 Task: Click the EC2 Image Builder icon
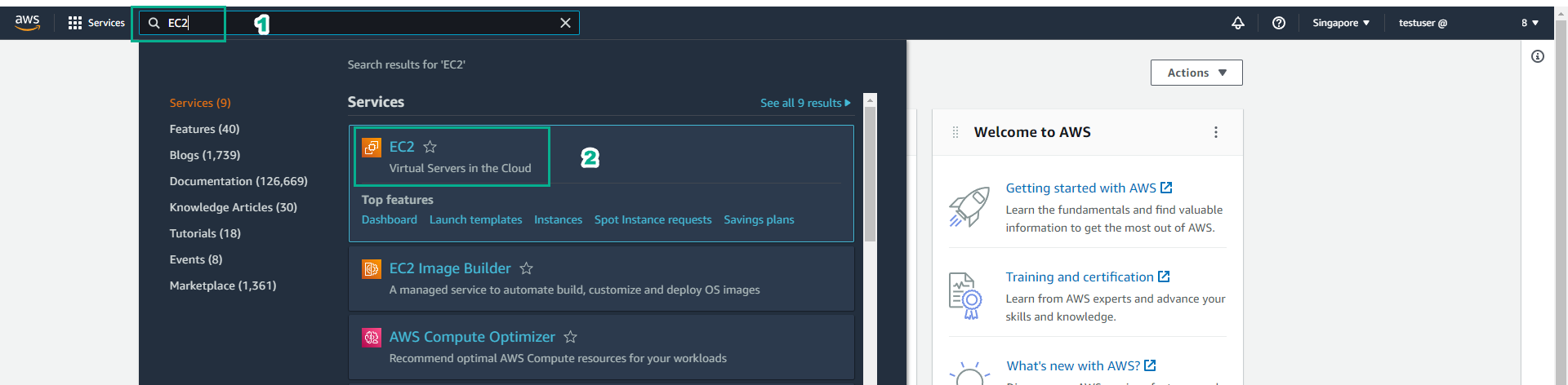372,268
